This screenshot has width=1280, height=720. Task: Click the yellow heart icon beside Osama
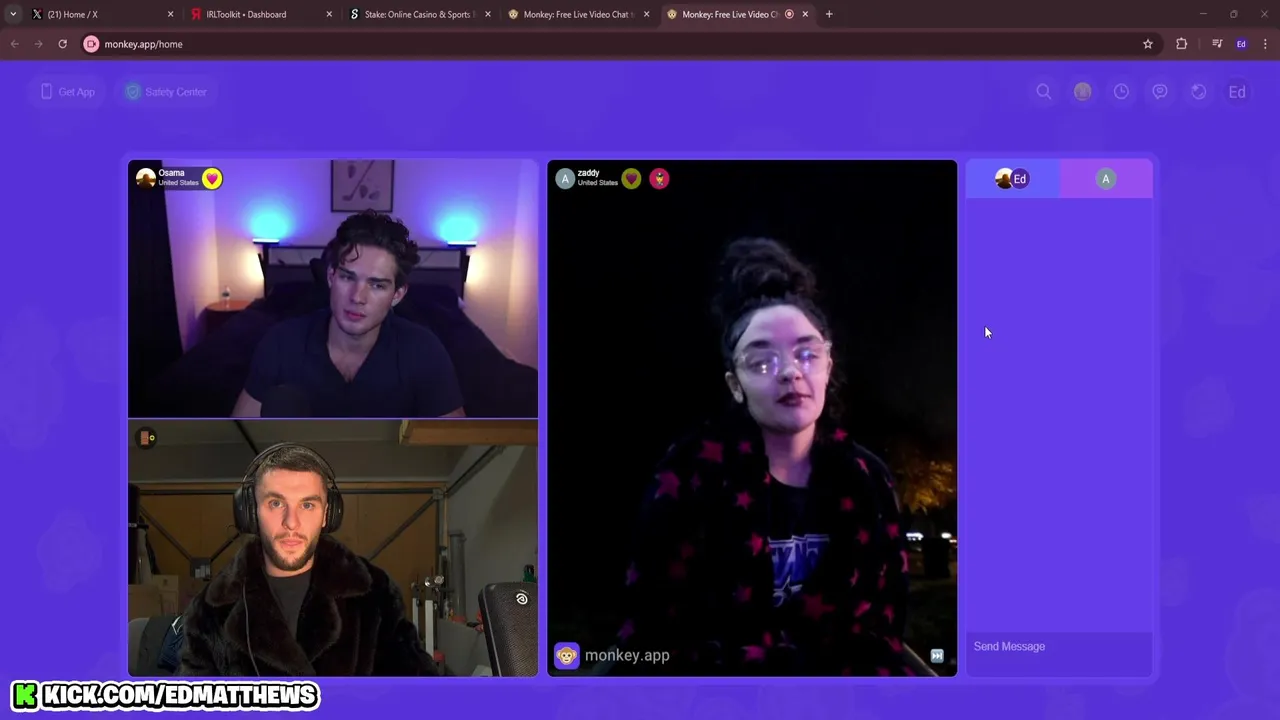click(212, 179)
